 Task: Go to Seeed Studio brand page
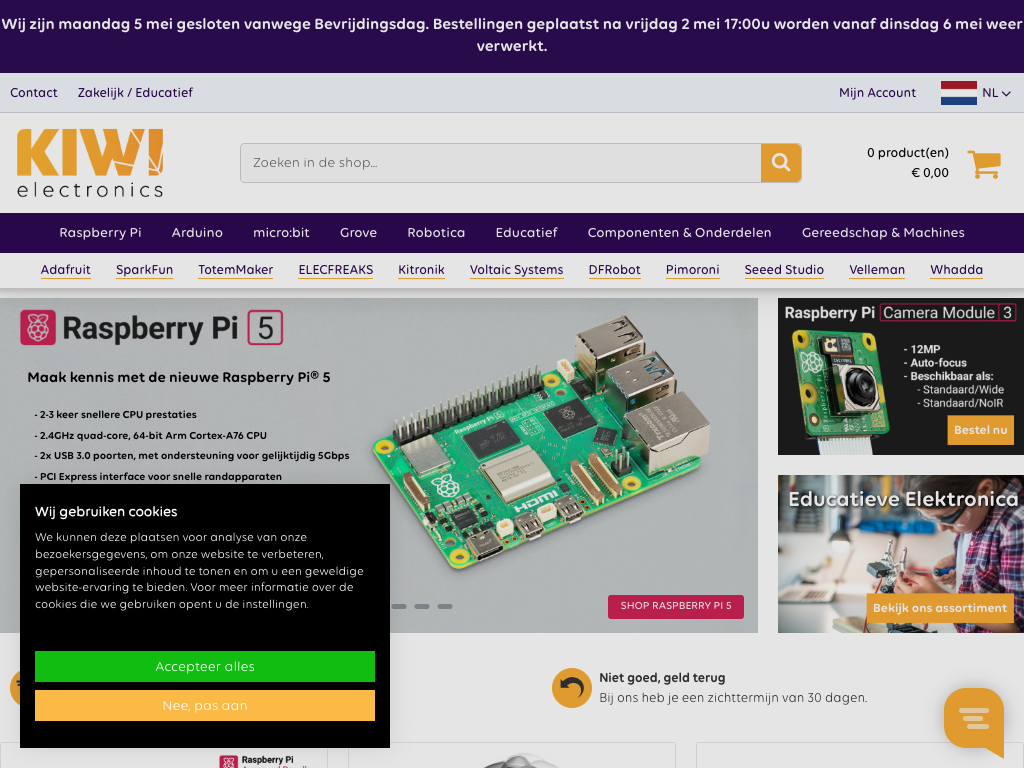pos(784,270)
